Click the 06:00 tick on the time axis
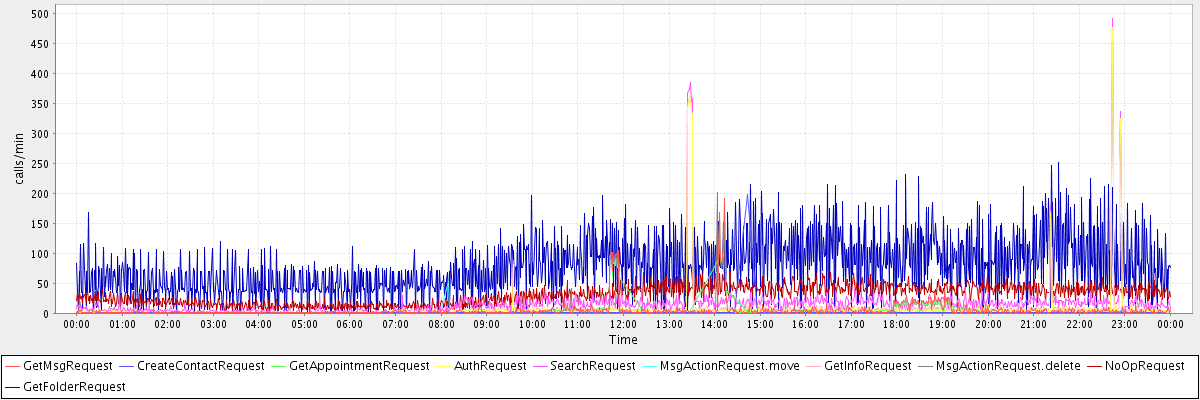1200x400 pixels. [x=350, y=324]
